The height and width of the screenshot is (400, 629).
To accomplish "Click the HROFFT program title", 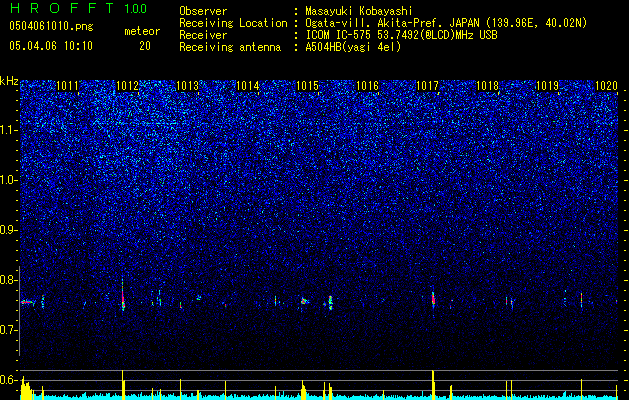I will [63, 8].
